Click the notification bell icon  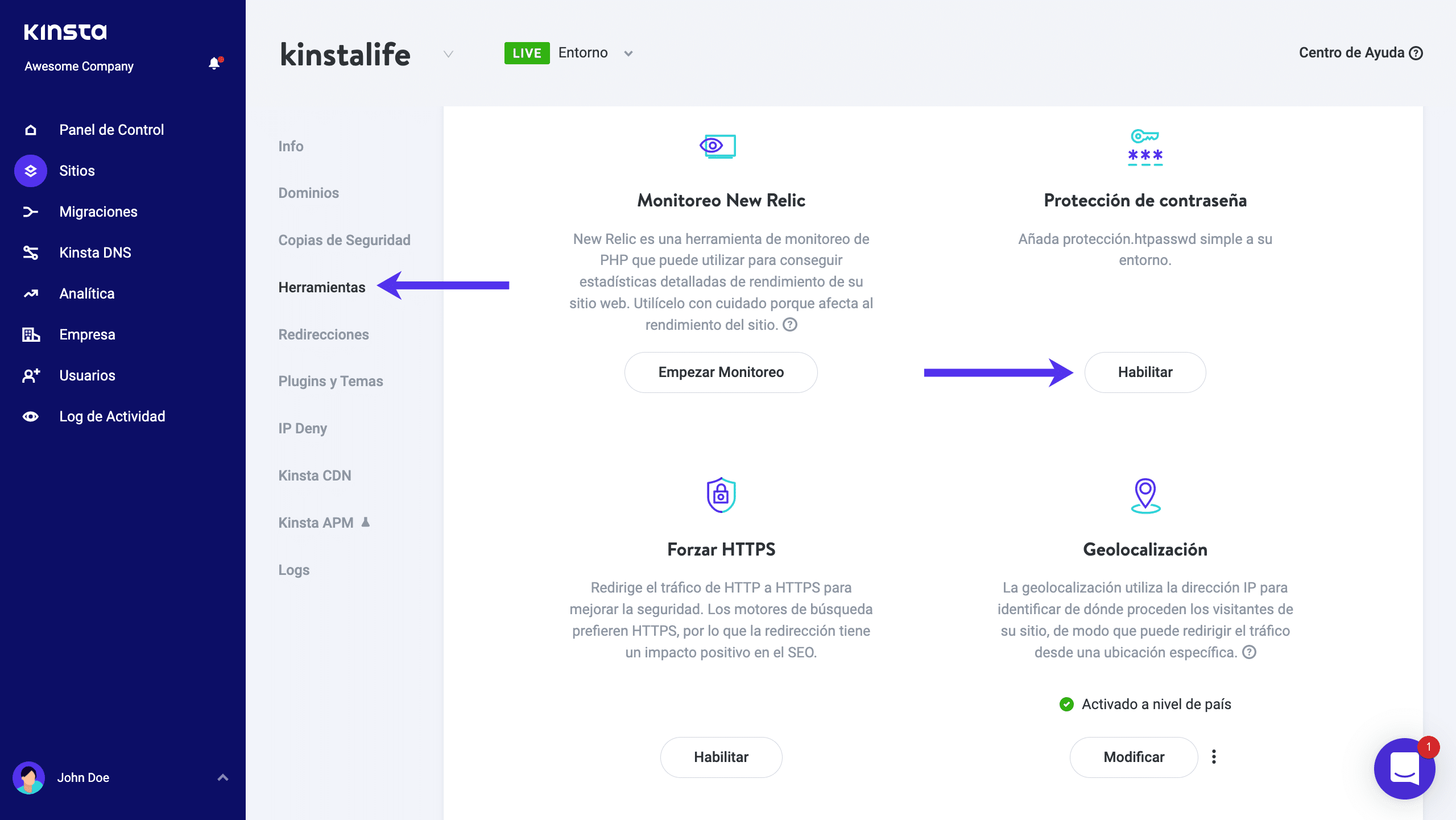[214, 64]
